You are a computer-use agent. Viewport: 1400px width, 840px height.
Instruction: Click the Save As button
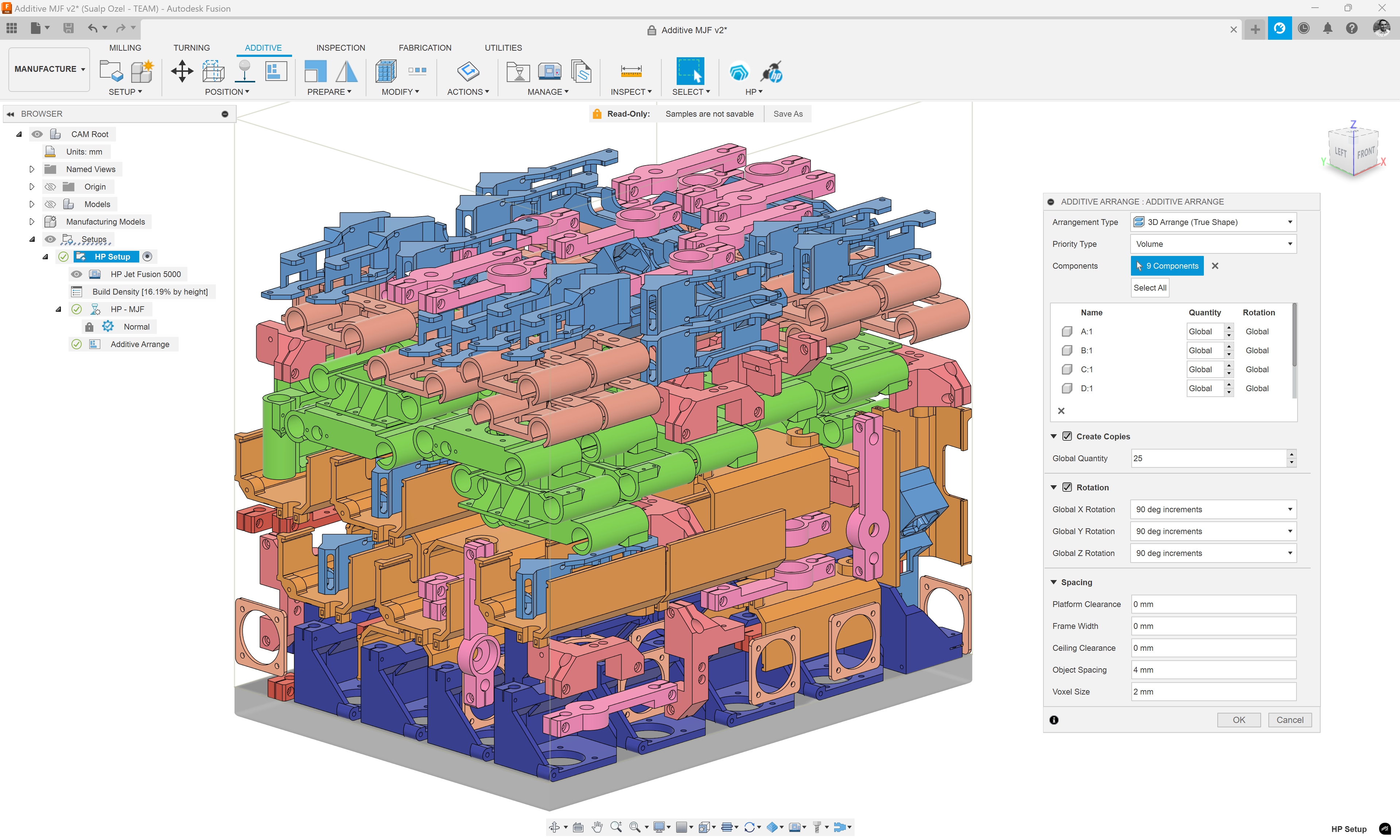coord(788,113)
